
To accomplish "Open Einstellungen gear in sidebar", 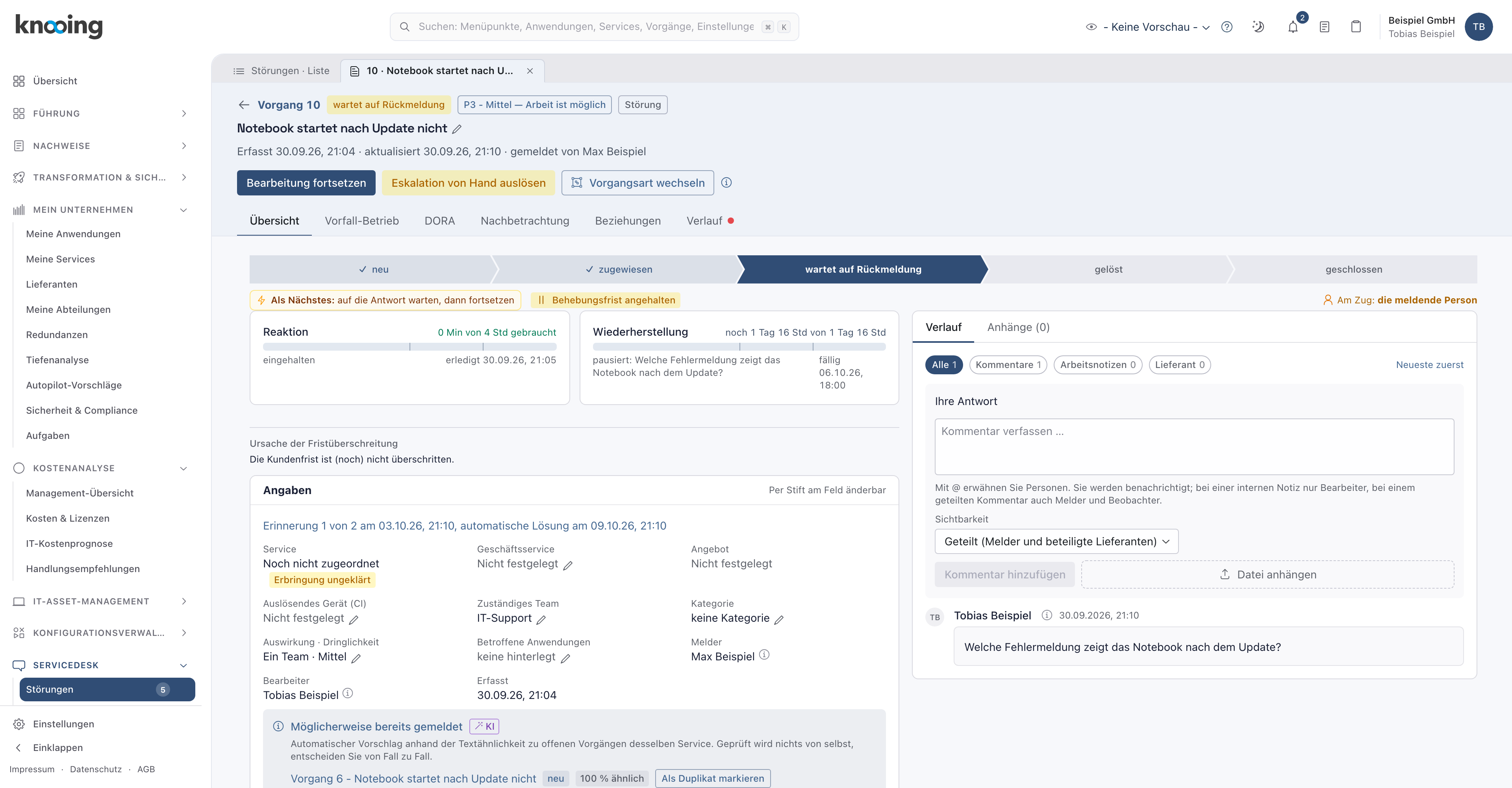I will (19, 724).
